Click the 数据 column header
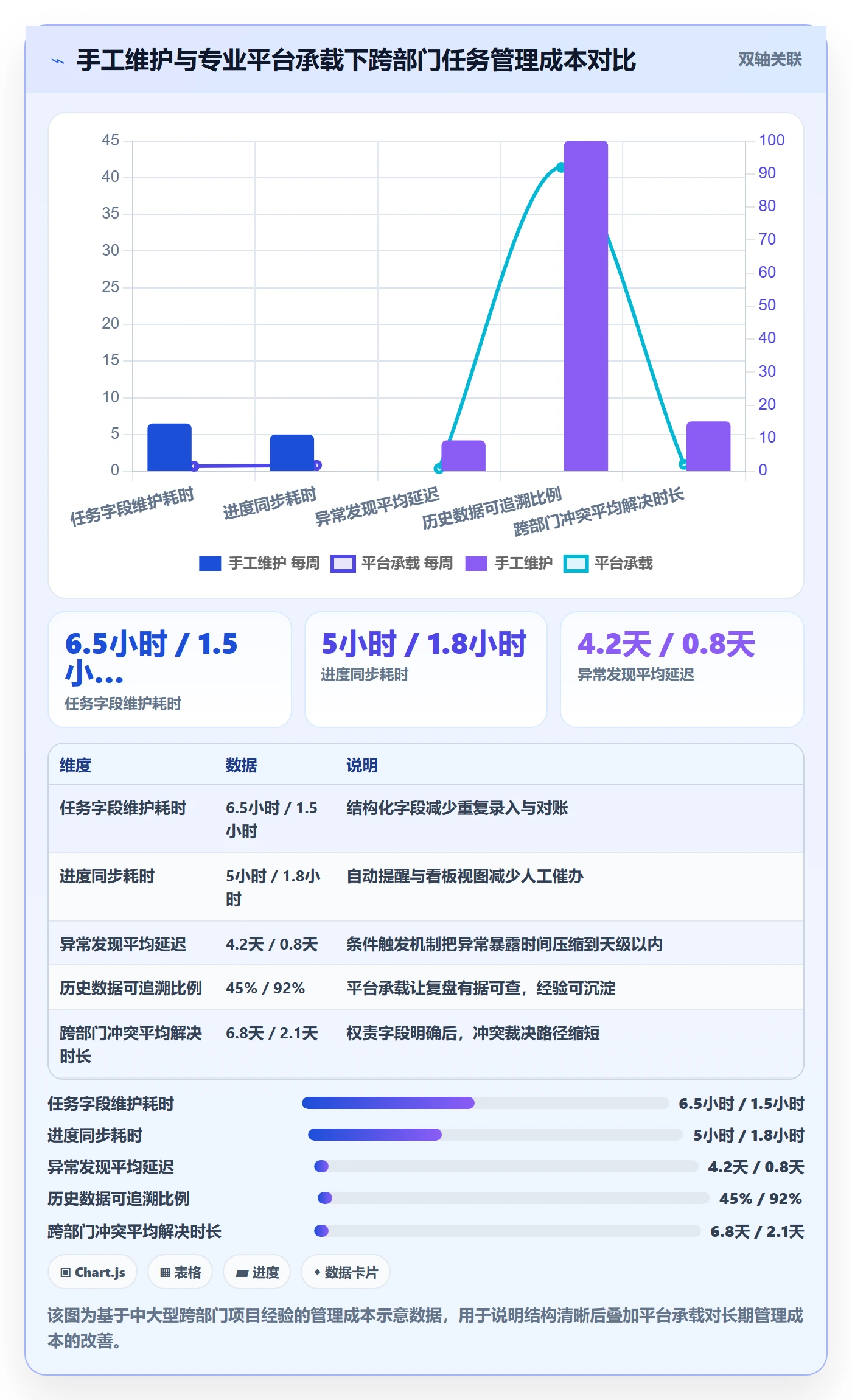This screenshot has width=852, height=1400. tap(242, 765)
